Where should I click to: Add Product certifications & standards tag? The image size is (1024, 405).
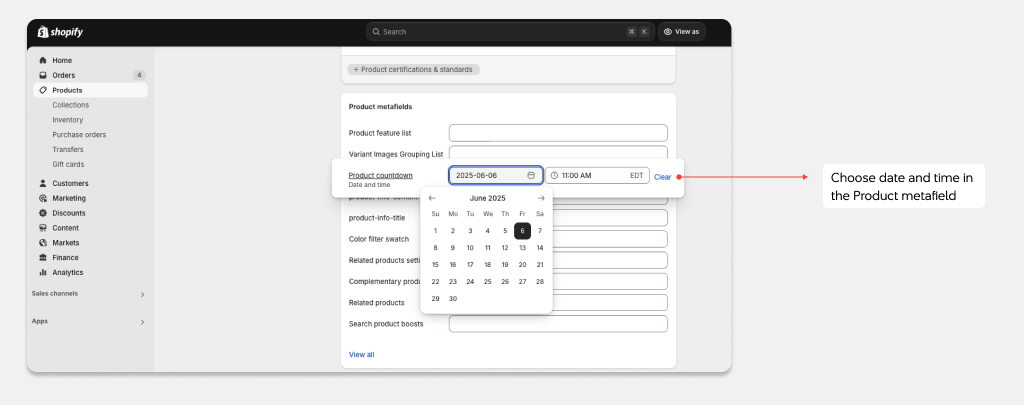[413, 70]
